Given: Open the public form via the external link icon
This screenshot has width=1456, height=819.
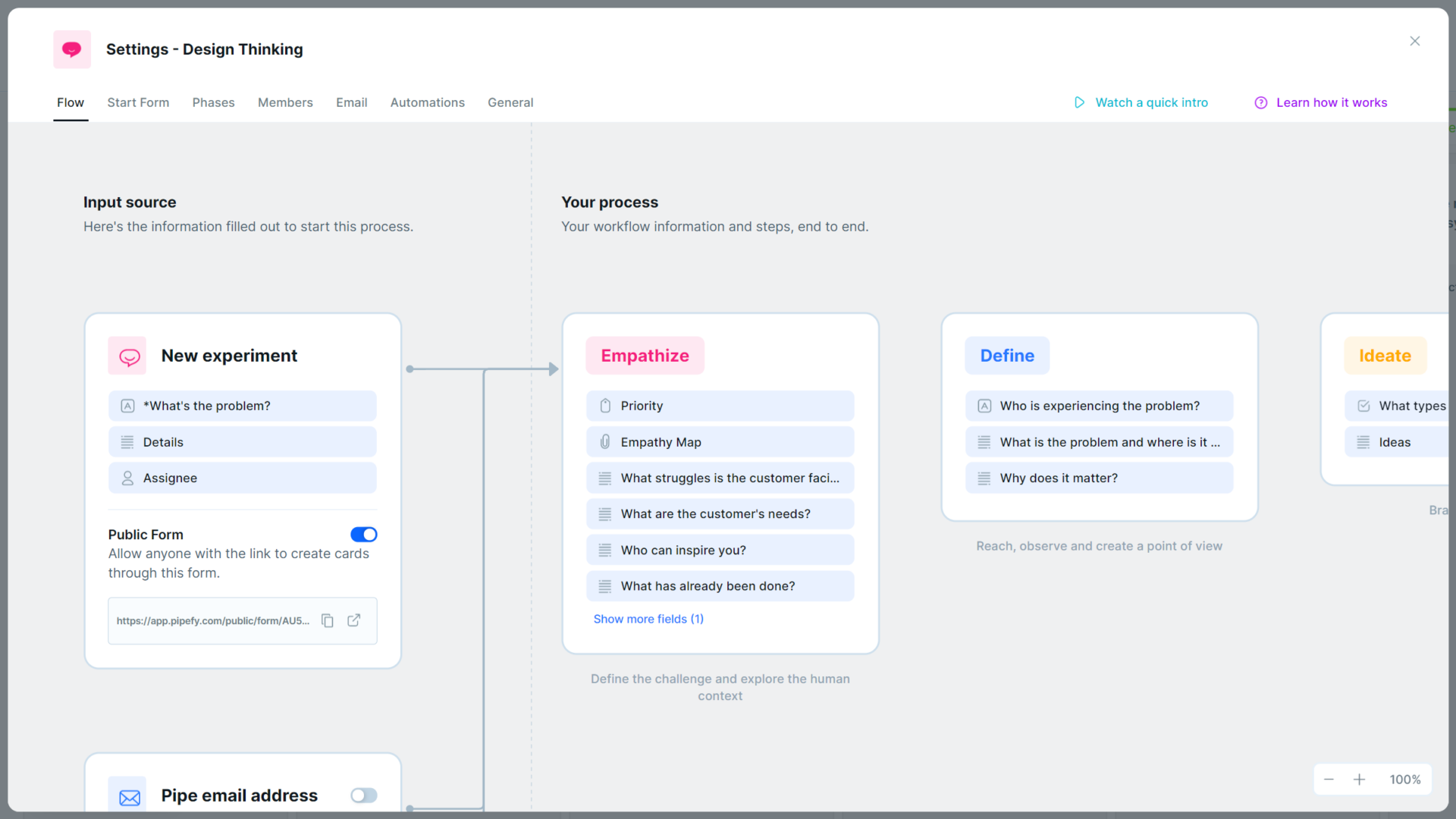Looking at the screenshot, I should click(x=353, y=620).
